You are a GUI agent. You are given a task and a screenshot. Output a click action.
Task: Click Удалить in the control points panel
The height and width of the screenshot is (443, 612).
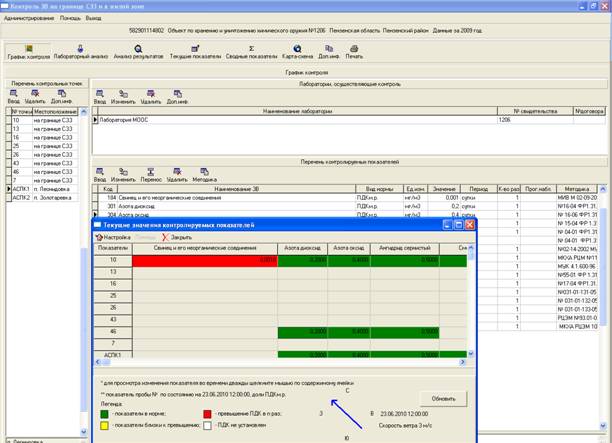coord(36,97)
